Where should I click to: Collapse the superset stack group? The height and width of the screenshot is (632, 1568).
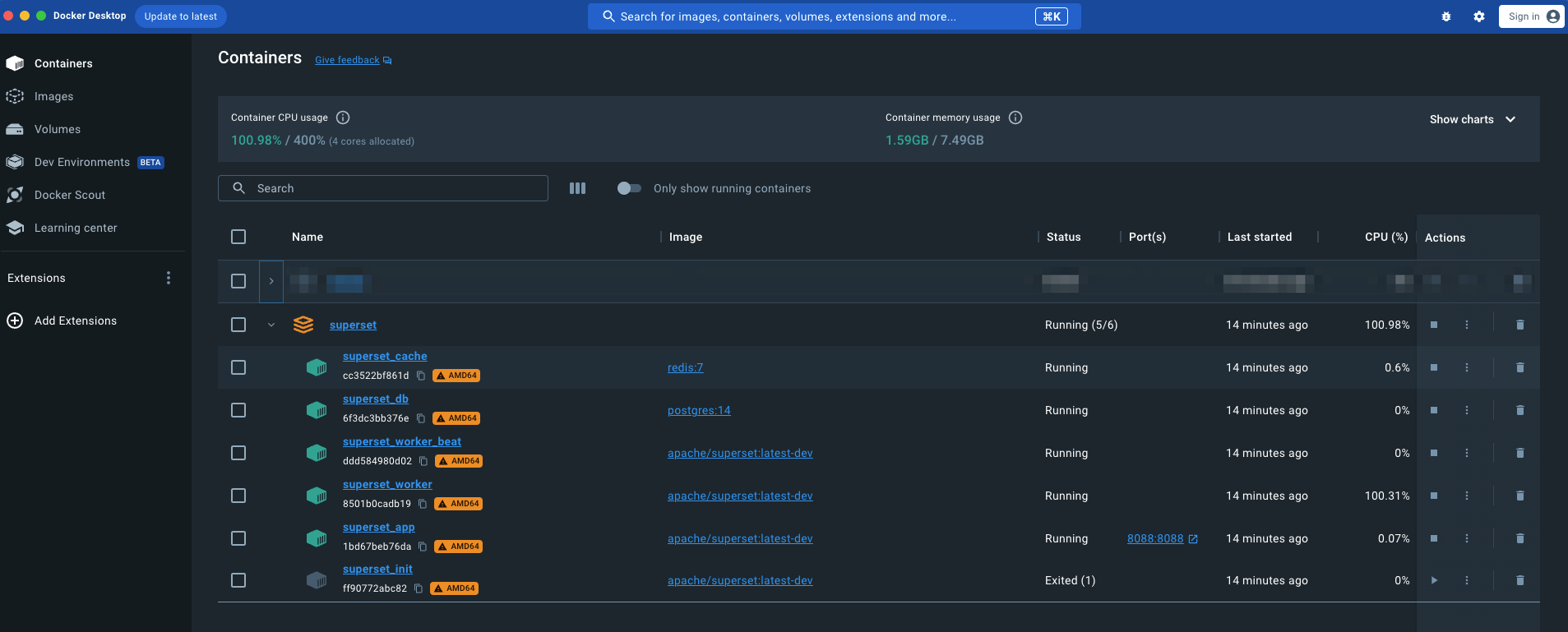(271, 325)
